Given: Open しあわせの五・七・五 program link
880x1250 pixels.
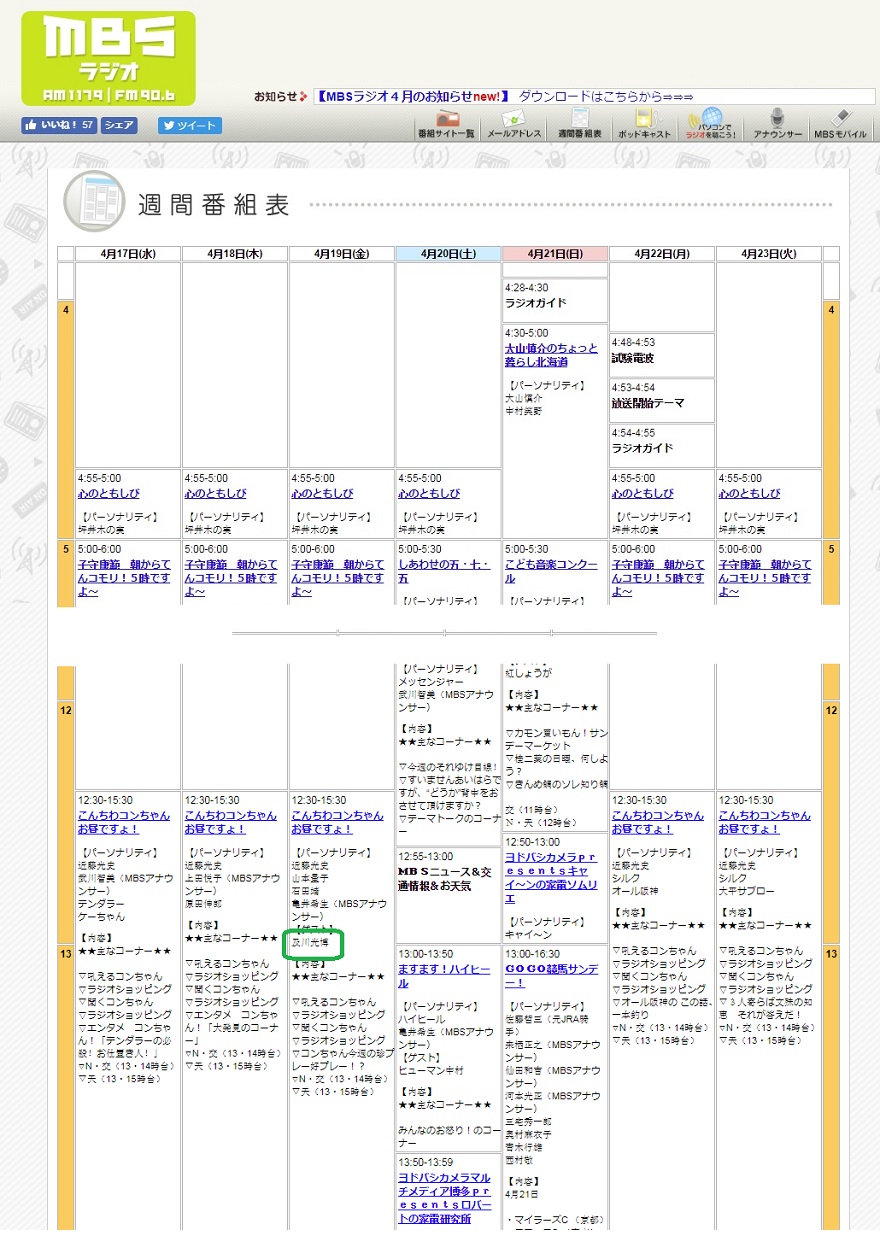Looking at the screenshot, I should pos(444,571).
